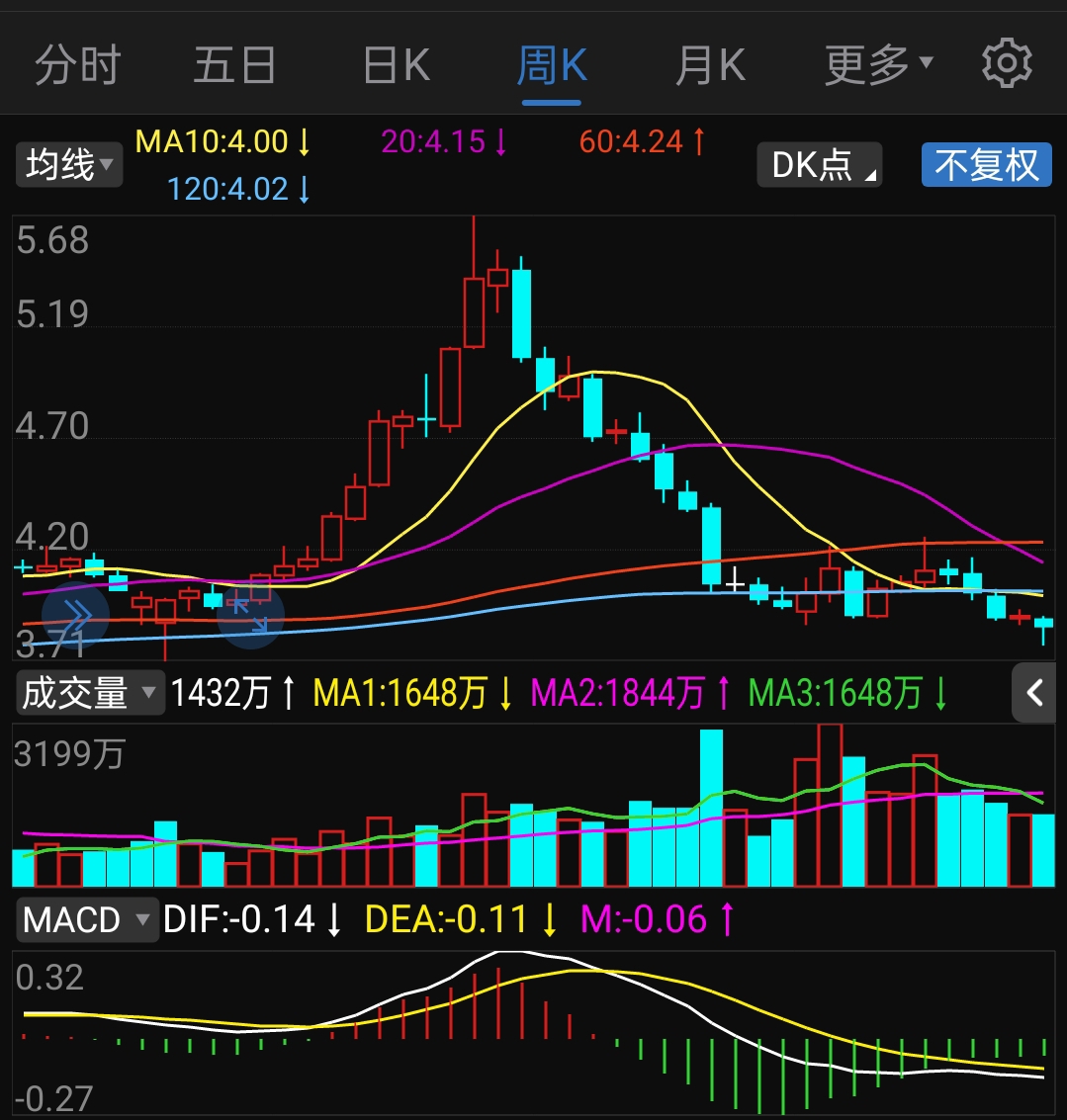This screenshot has width=1067, height=1120.
Task: Tap the 0.32 MACD axis label
Action: click(50, 978)
